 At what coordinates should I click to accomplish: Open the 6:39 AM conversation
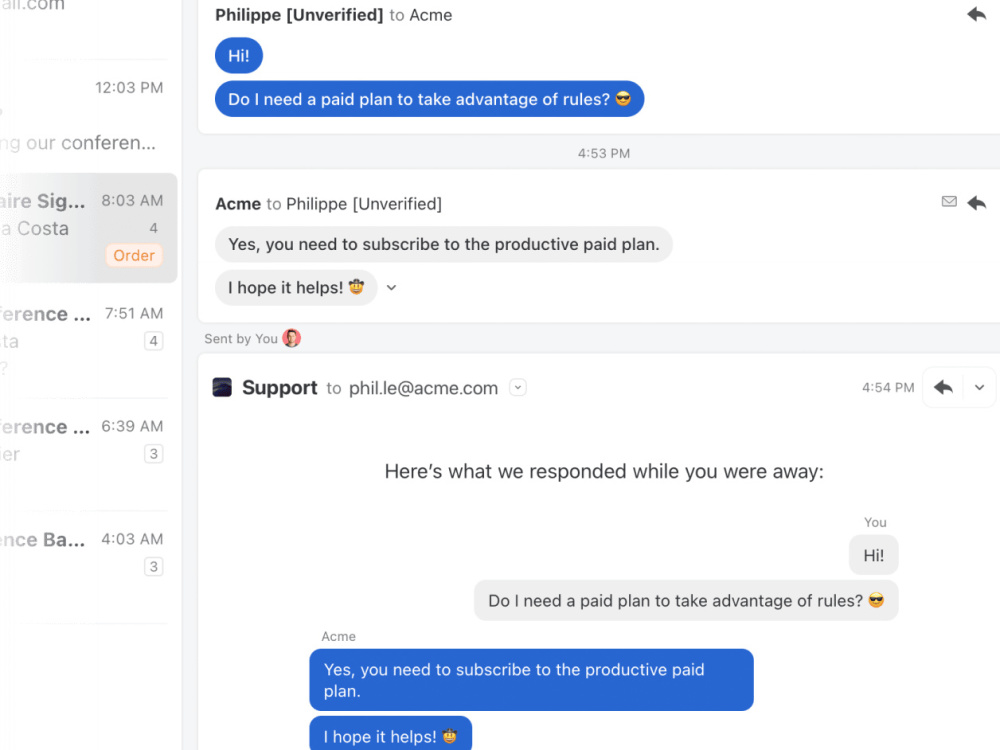point(88,453)
